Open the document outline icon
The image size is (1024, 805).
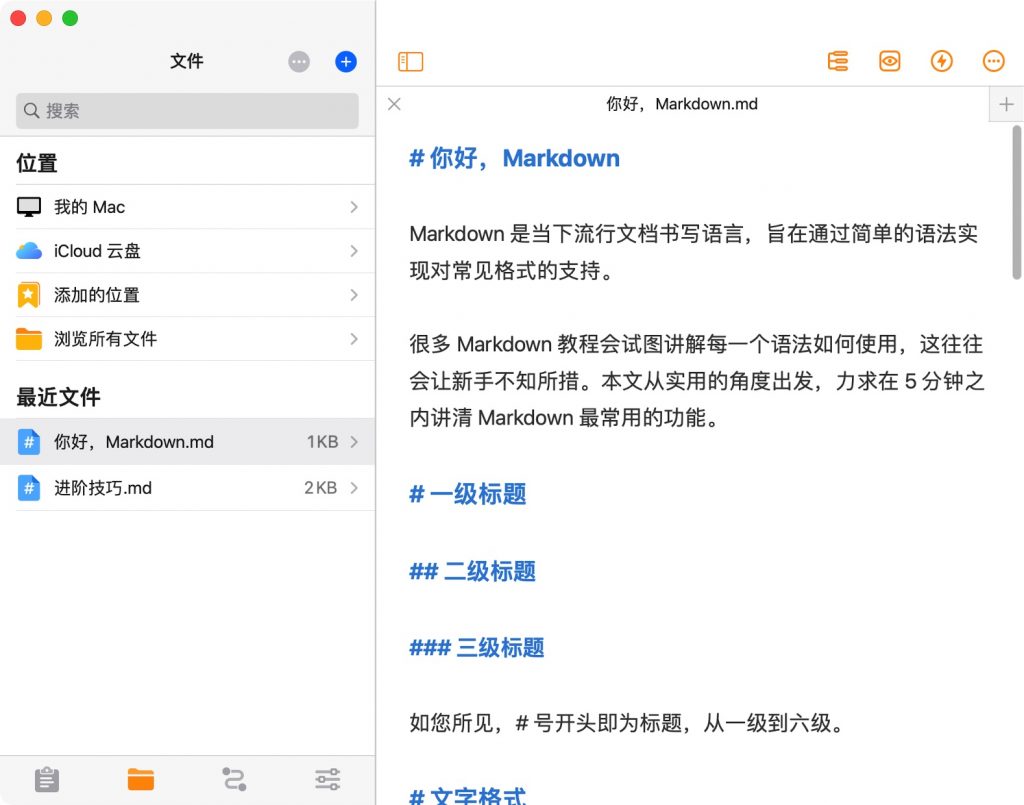coord(837,61)
